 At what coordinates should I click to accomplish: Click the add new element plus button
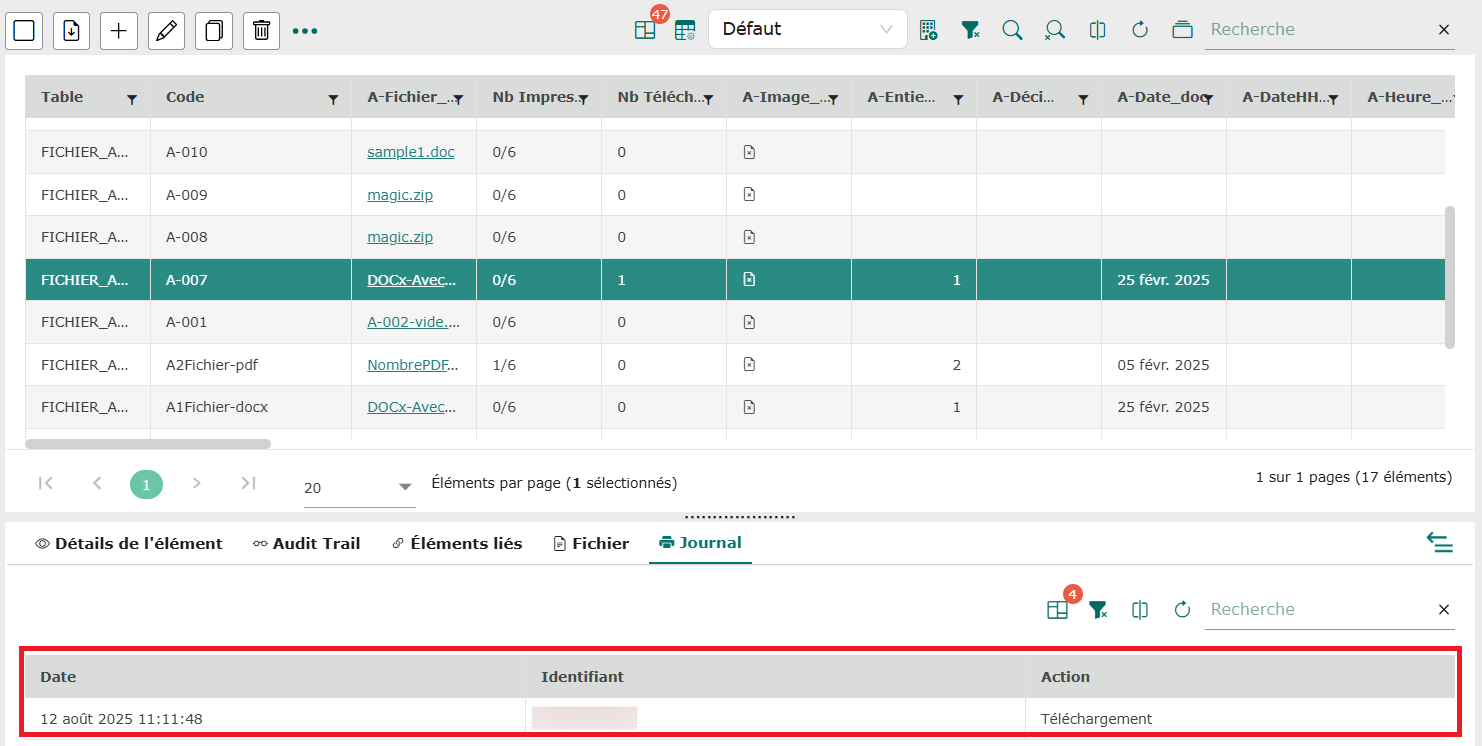click(118, 31)
